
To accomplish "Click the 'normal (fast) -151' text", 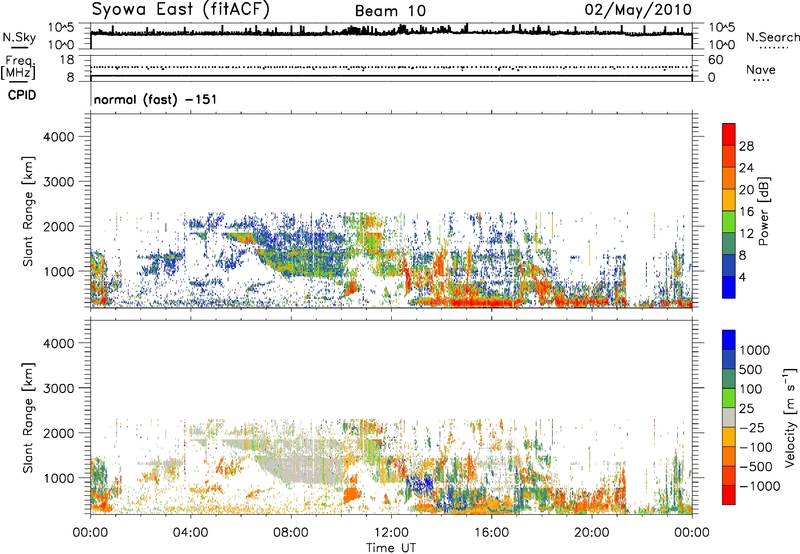I will coord(155,99).
